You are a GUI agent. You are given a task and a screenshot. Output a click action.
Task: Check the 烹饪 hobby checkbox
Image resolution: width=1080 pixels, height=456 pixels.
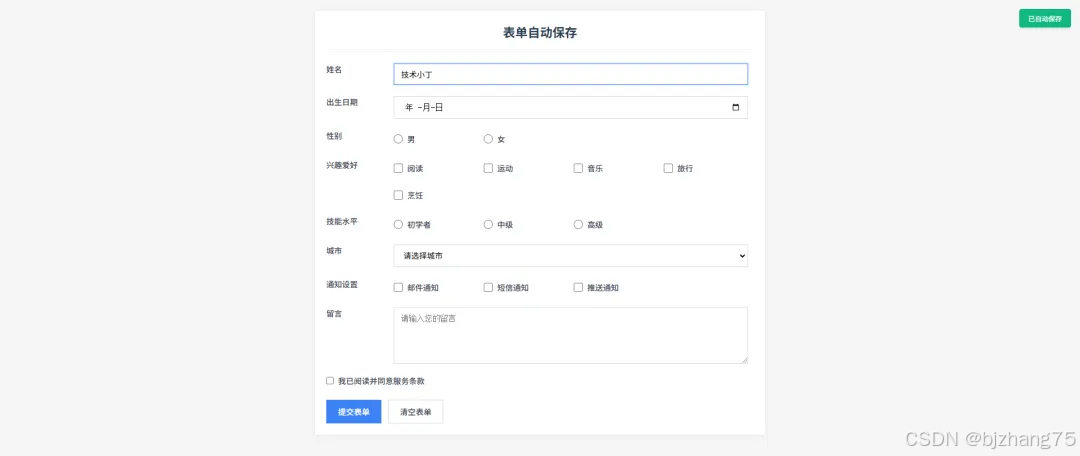pyautogui.click(x=398, y=195)
